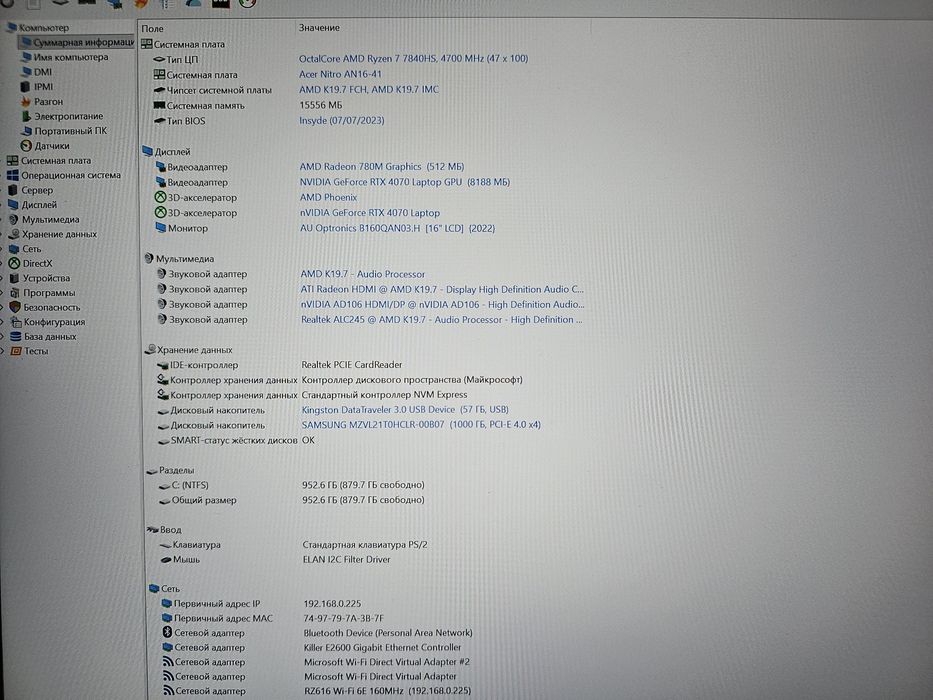Viewport: 933px width, 700px height.
Task: Open Имя компьютера in the tree
Action: [x=71, y=57]
